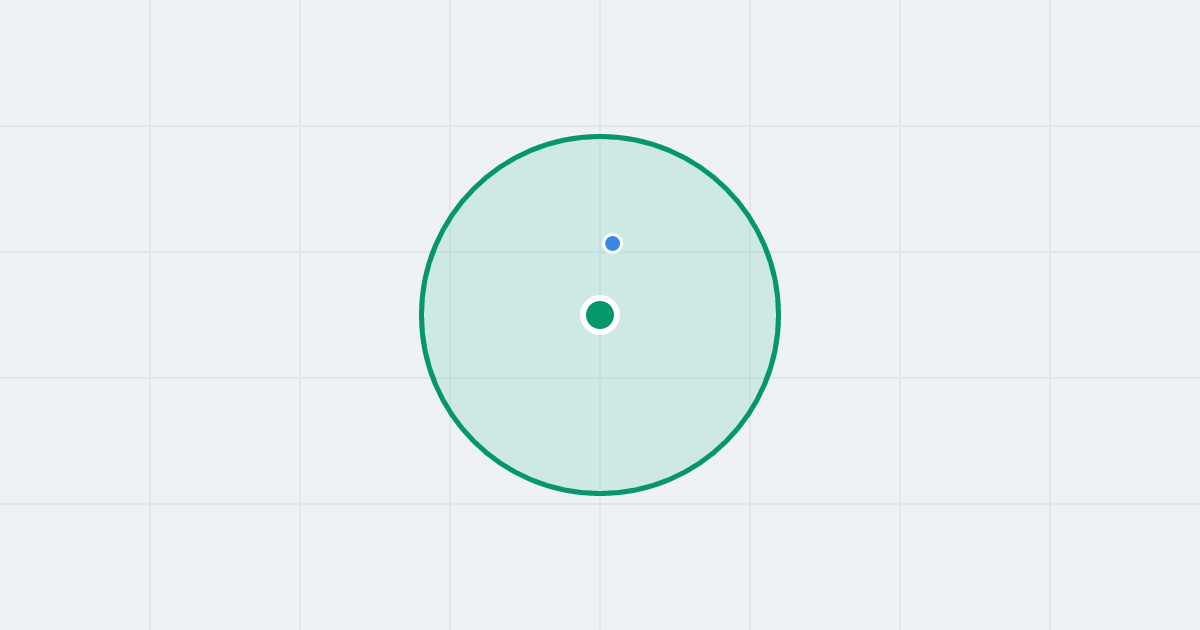Click the bottommost point of green circle outline
Viewport: 1200px width, 630px height.
tap(600, 493)
